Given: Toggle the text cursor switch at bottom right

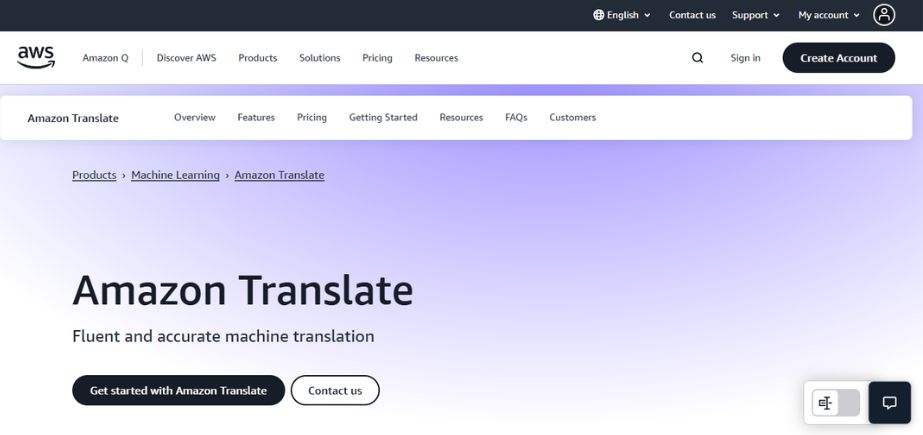Looking at the screenshot, I should pos(836,403).
